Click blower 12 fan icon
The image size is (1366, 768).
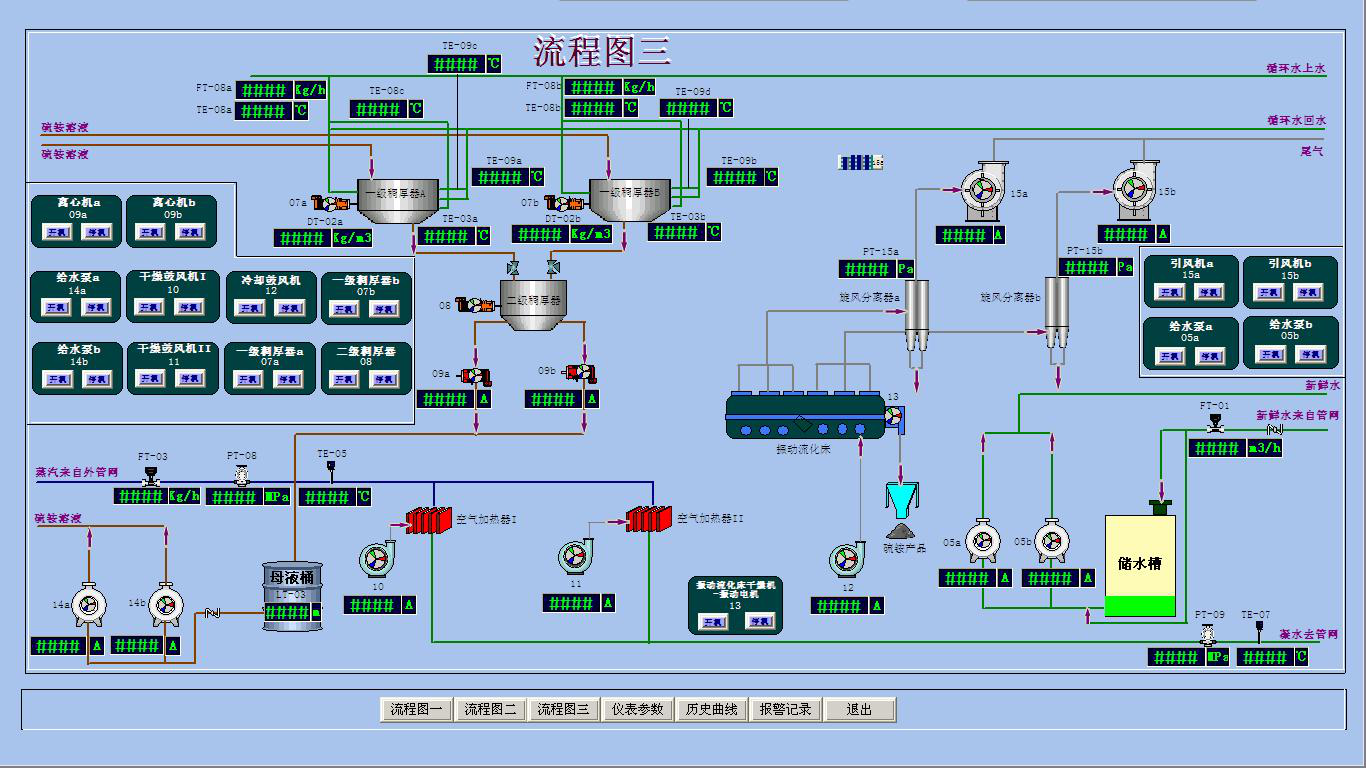tap(847, 560)
